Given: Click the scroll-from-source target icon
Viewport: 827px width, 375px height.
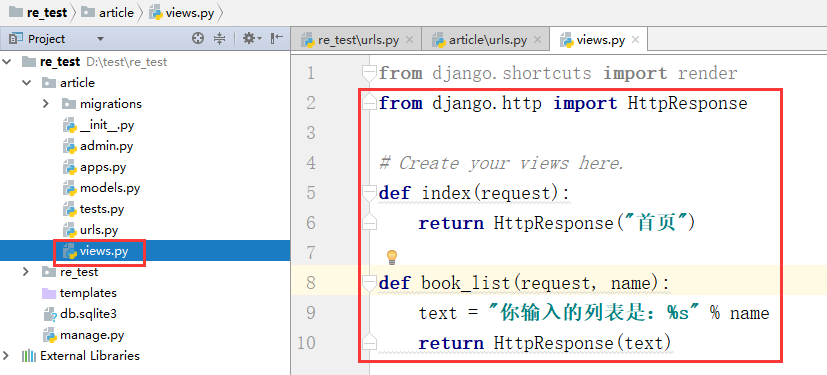Looking at the screenshot, I should click(198, 39).
